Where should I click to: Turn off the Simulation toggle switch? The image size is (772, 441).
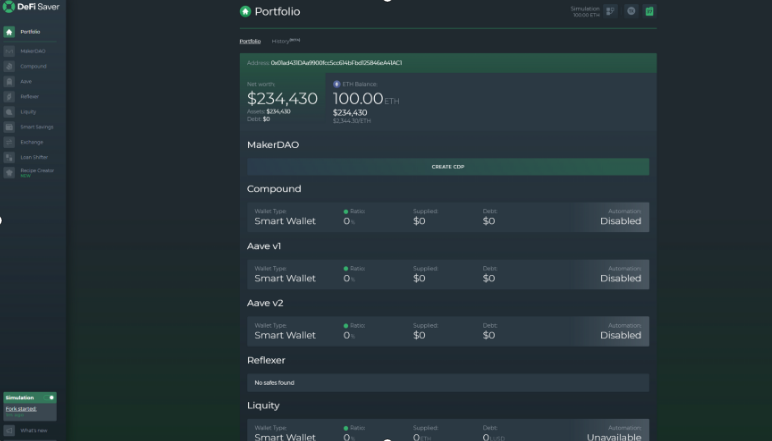49,398
